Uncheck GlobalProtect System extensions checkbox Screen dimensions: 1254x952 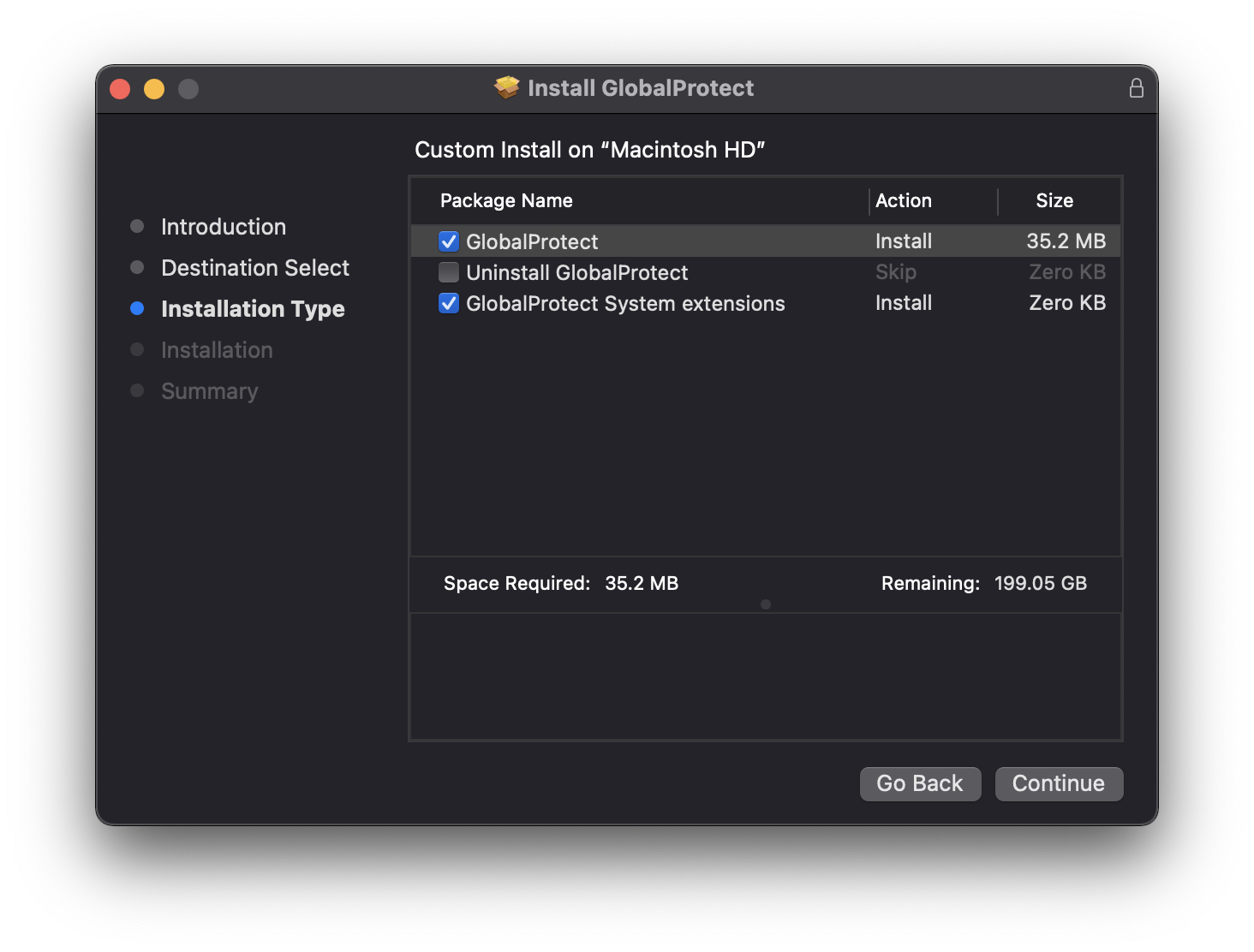coord(449,303)
